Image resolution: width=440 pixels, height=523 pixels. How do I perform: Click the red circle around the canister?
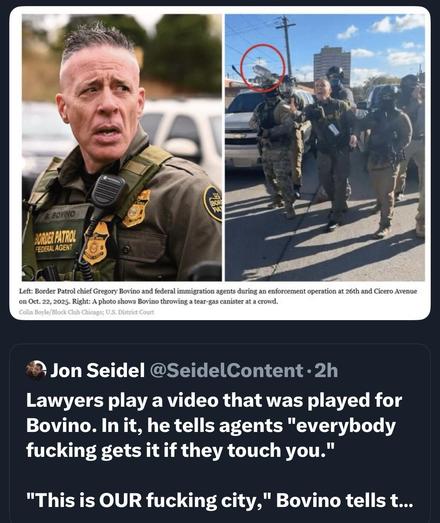[x=263, y=67]
